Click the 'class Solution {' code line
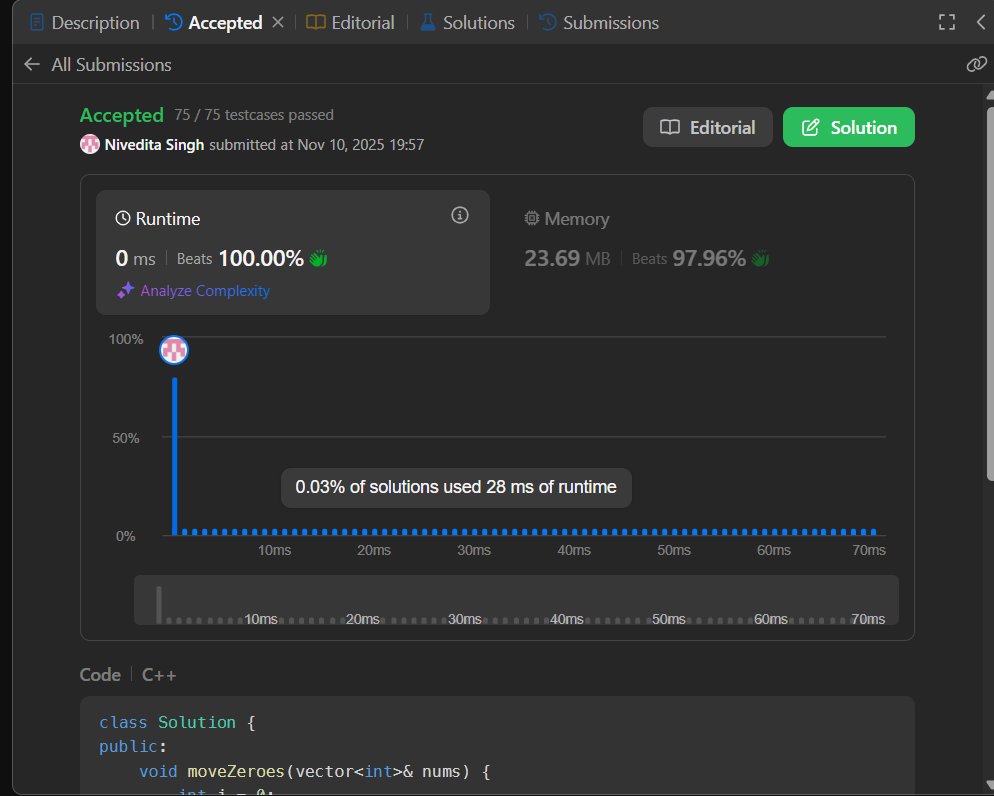 click(177, 722)
